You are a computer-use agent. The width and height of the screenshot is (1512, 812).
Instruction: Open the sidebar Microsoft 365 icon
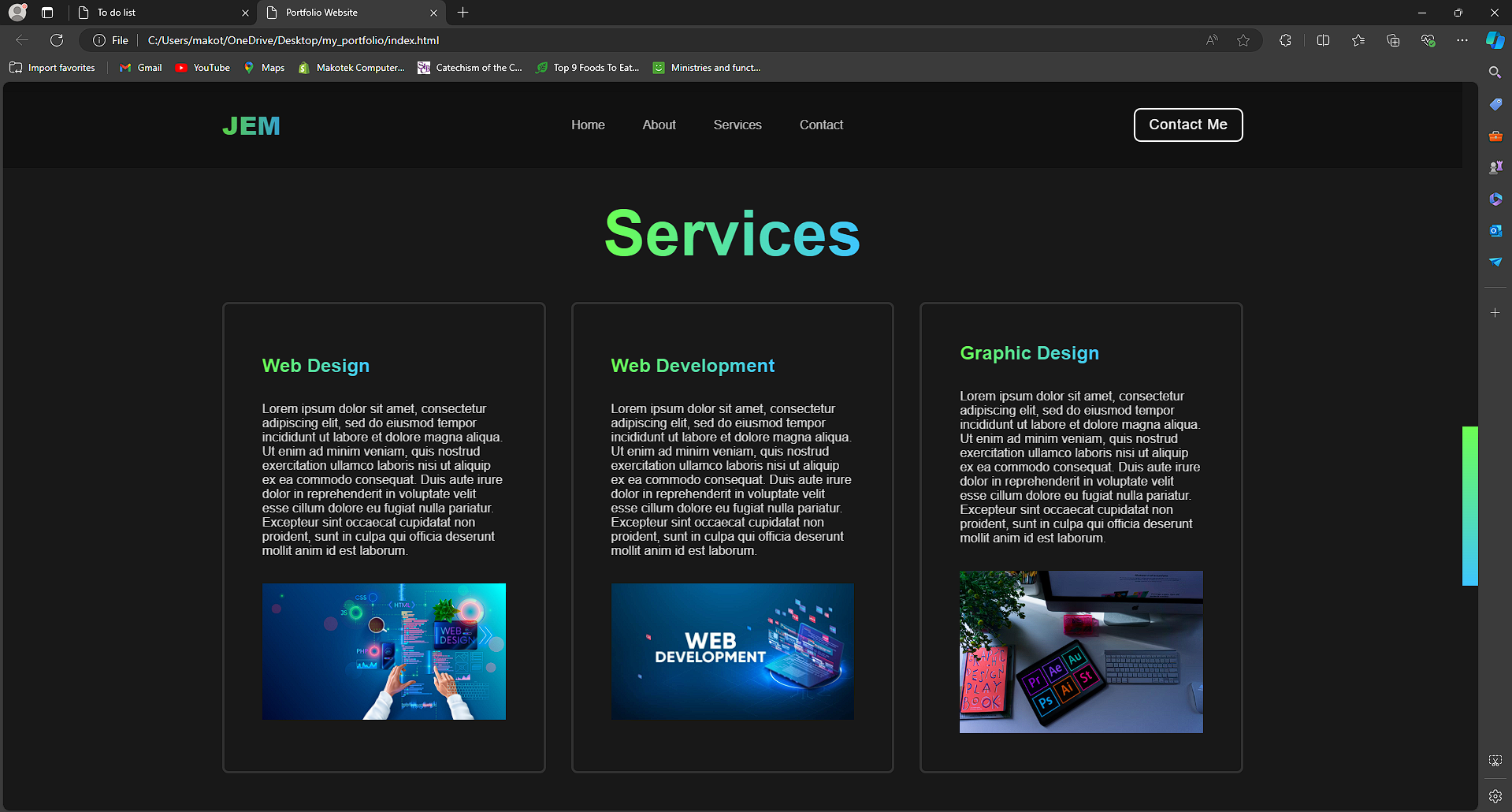pos(1495,199)
